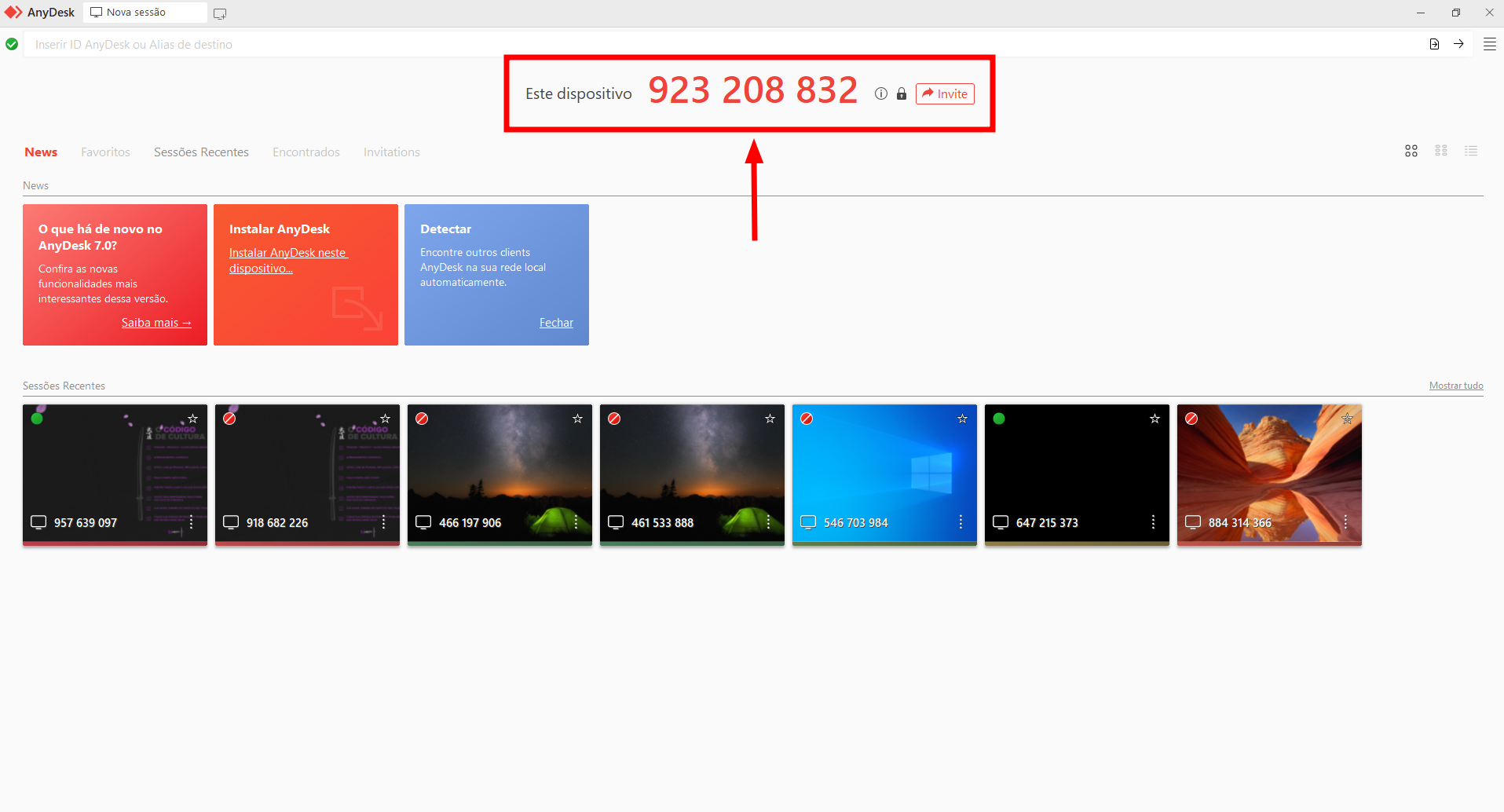
Task: Click offline status icon on 466 197 906
Action: 422,419
